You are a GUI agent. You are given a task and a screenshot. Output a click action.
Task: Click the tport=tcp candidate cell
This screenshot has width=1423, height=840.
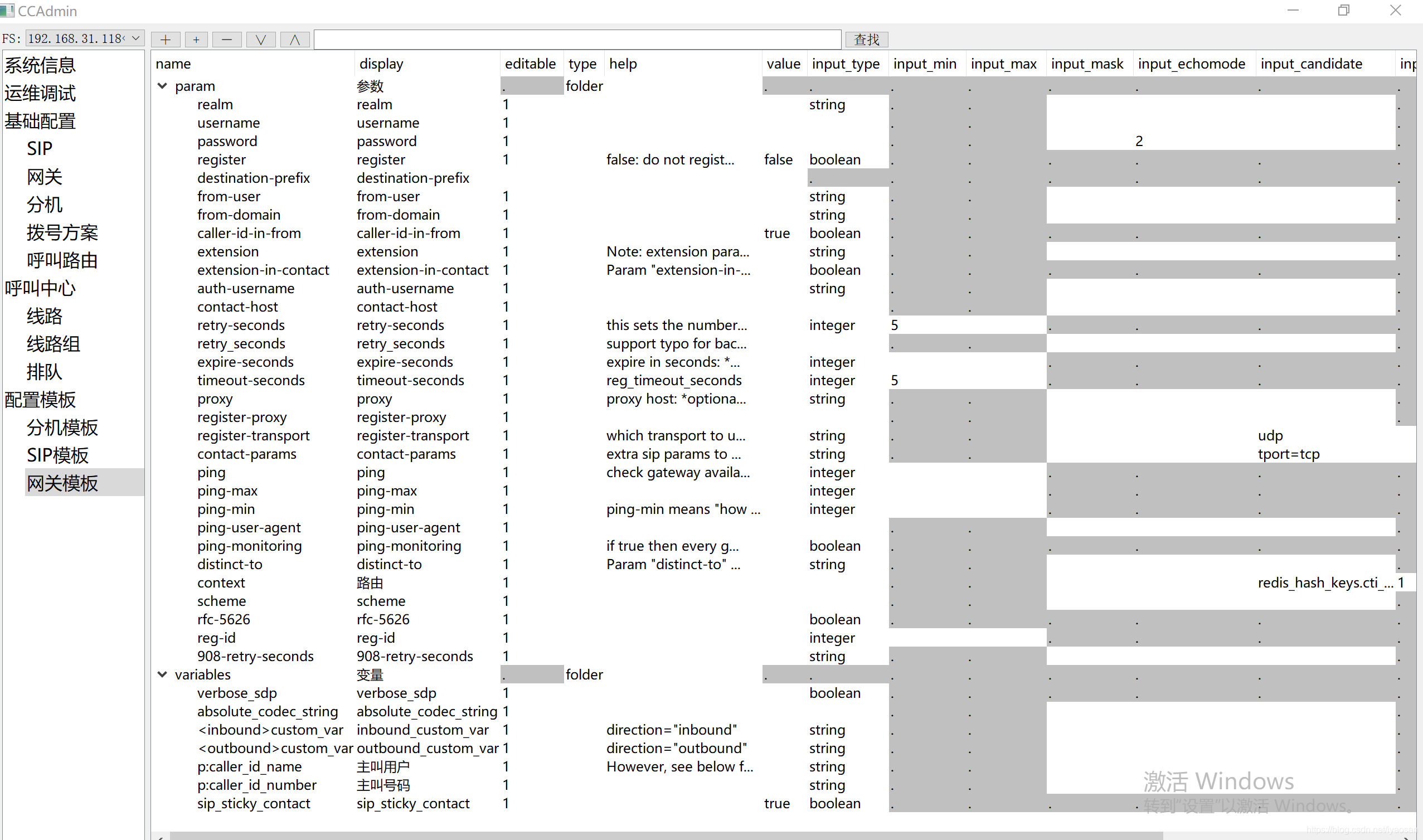click(x=1288, y=454)
